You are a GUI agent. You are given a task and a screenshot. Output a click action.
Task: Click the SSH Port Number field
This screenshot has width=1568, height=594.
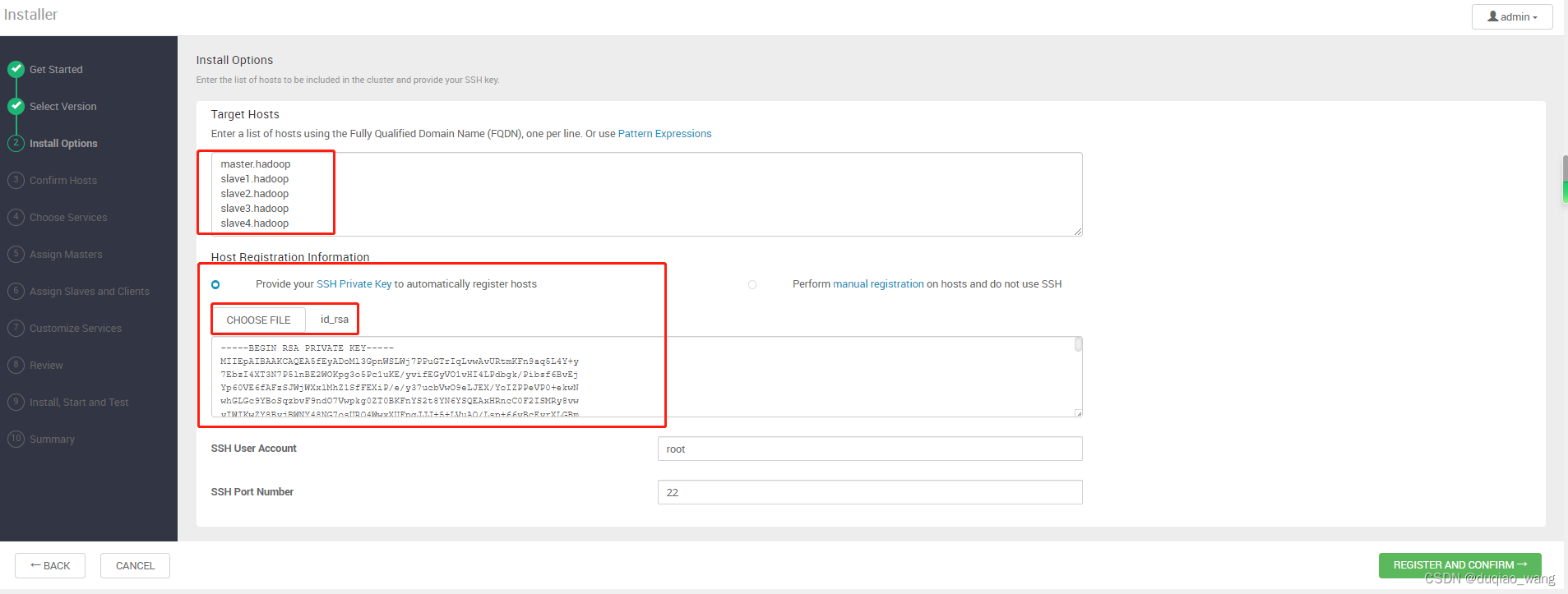[x=870, y=492]
